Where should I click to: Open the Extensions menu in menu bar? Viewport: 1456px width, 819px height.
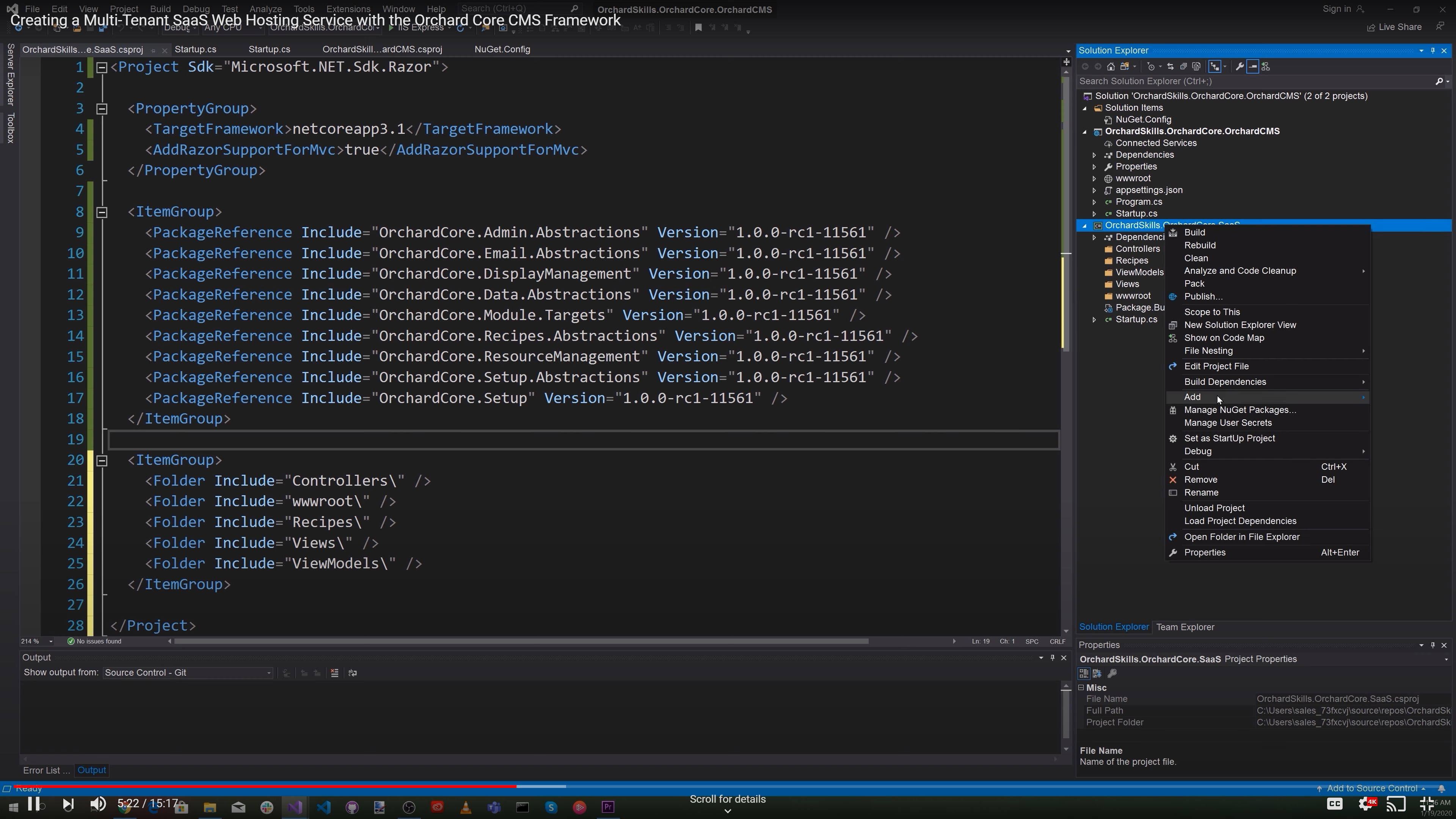point(348,9)
